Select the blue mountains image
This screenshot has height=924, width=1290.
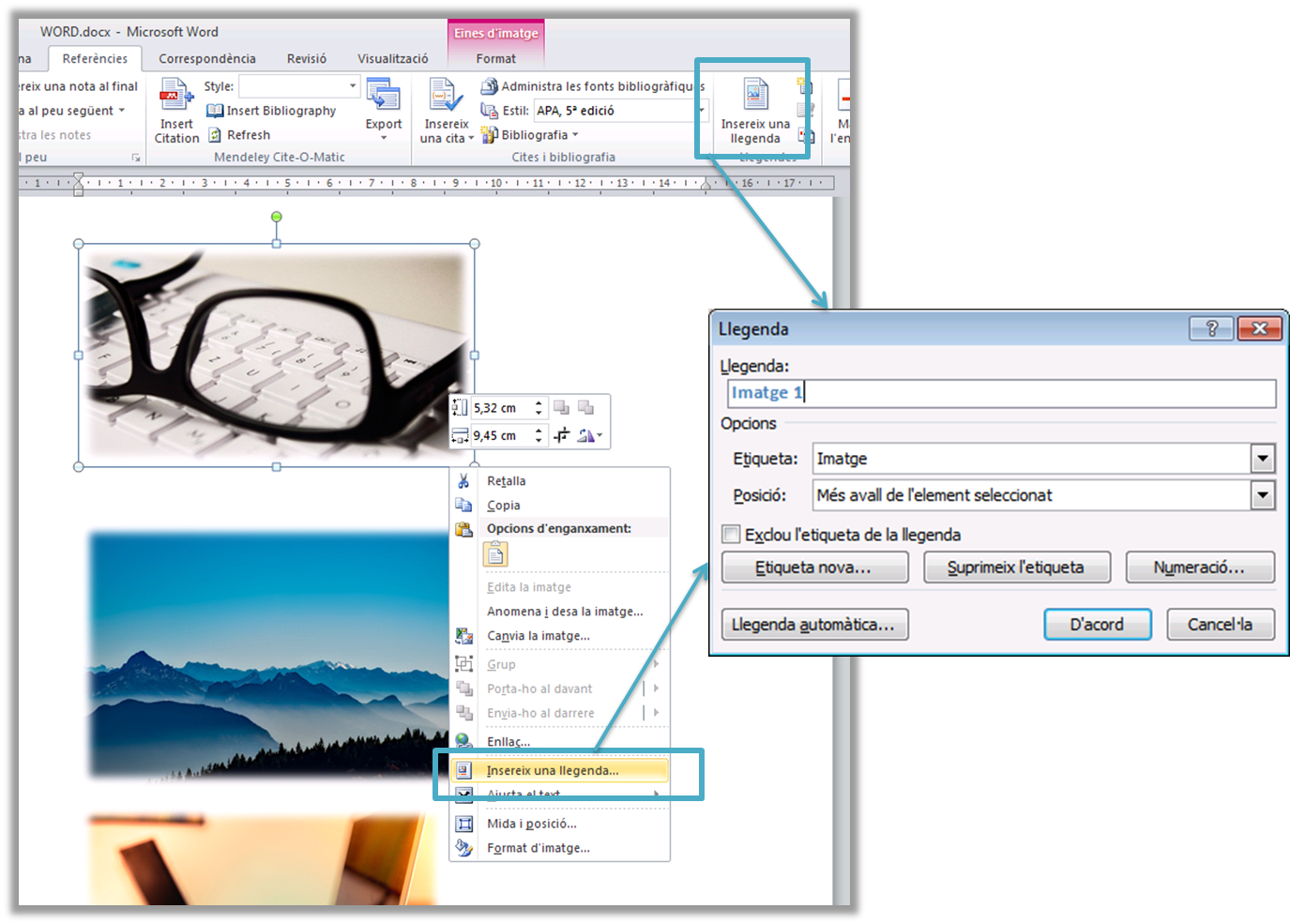269,655
